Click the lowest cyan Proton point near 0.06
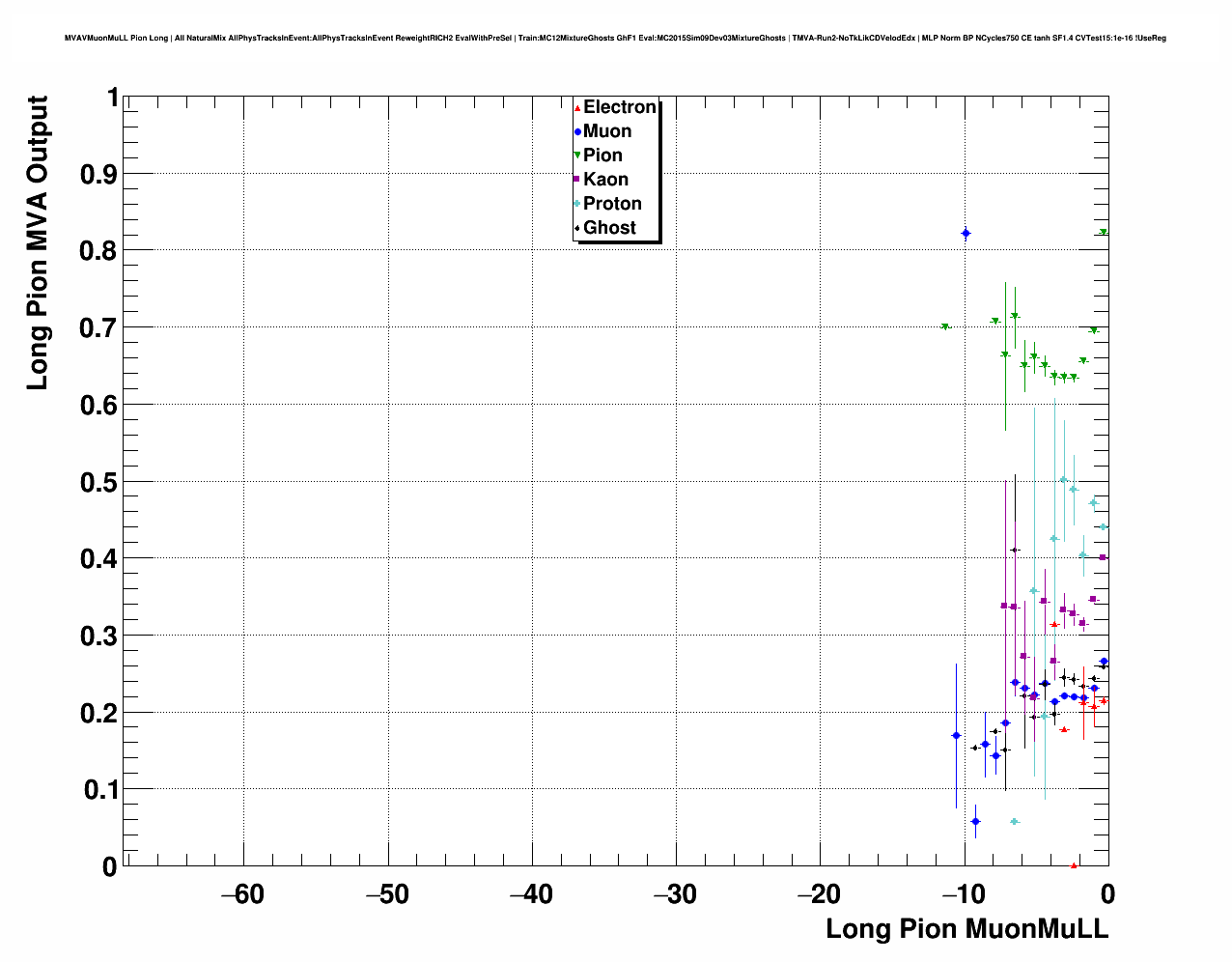Image resolution: width=1232 pixels, height=962 pixels. coord(1014,822)
